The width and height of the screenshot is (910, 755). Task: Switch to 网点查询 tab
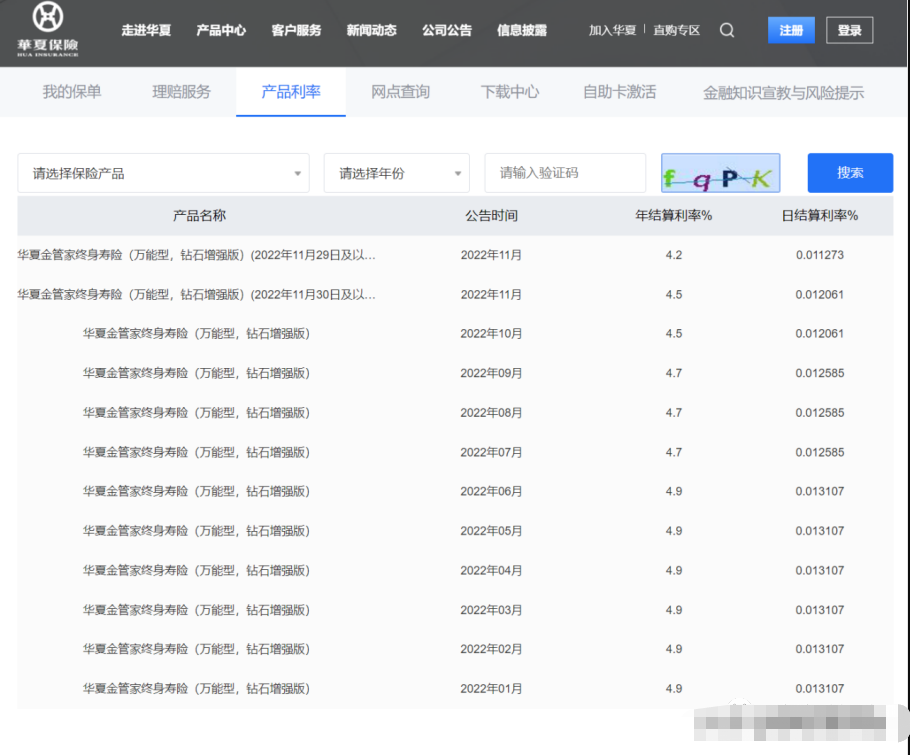[x=400, y=92]
